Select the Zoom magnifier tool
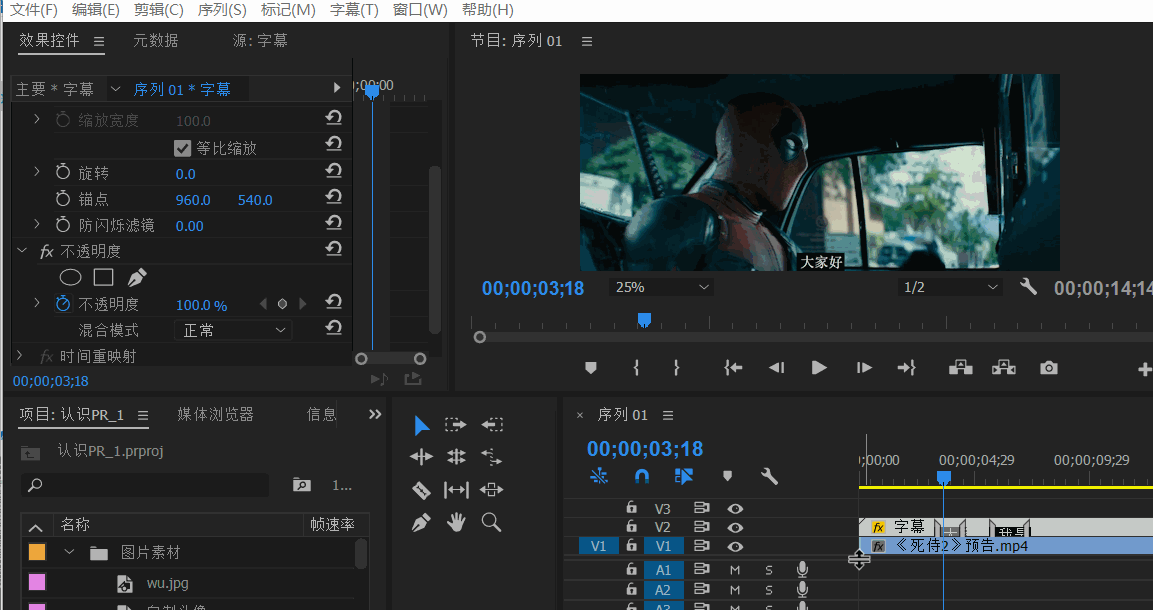This screenshot has height=610, width=1153. (491, 523)
